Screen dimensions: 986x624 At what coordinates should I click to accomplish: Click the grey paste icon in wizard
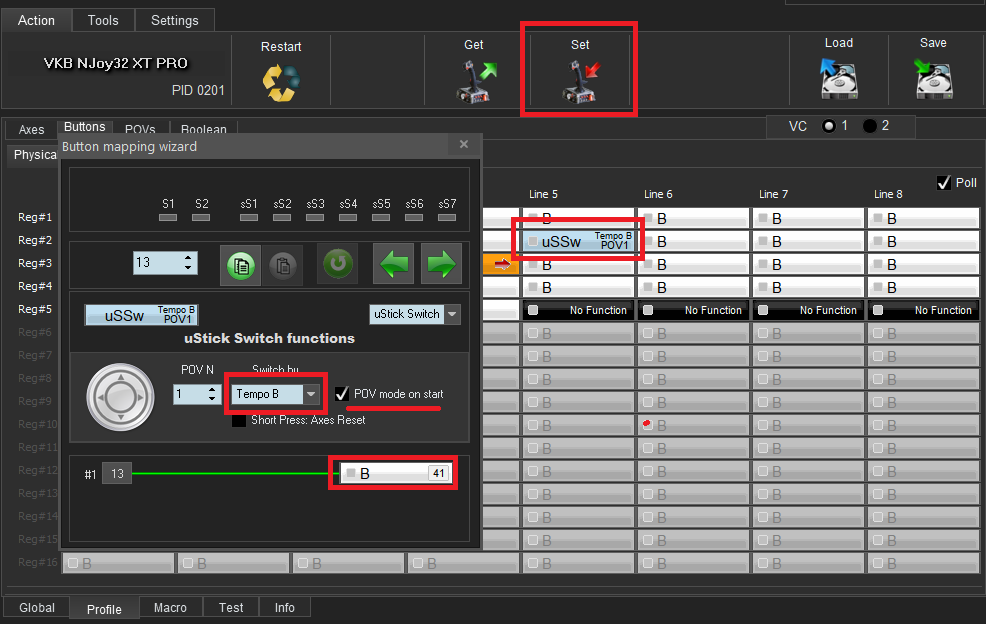click(282, 265)
